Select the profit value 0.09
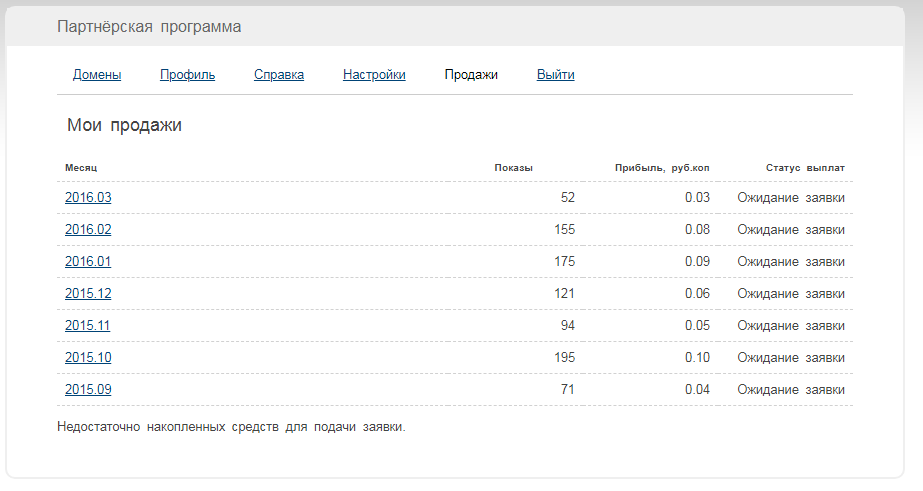The height and width of the screenshot is (491, 923). (698, 261)
